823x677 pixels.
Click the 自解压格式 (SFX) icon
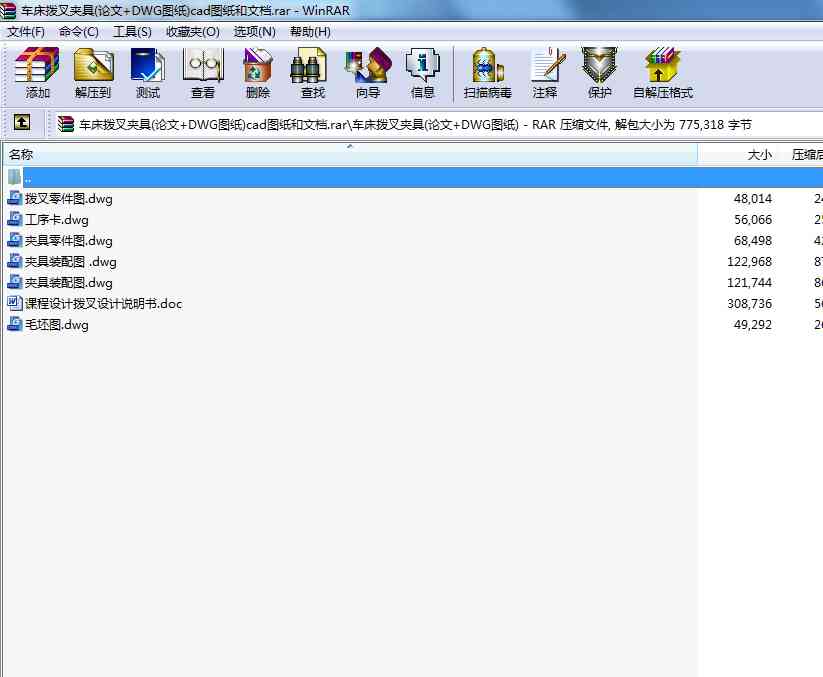click(662, 72)
